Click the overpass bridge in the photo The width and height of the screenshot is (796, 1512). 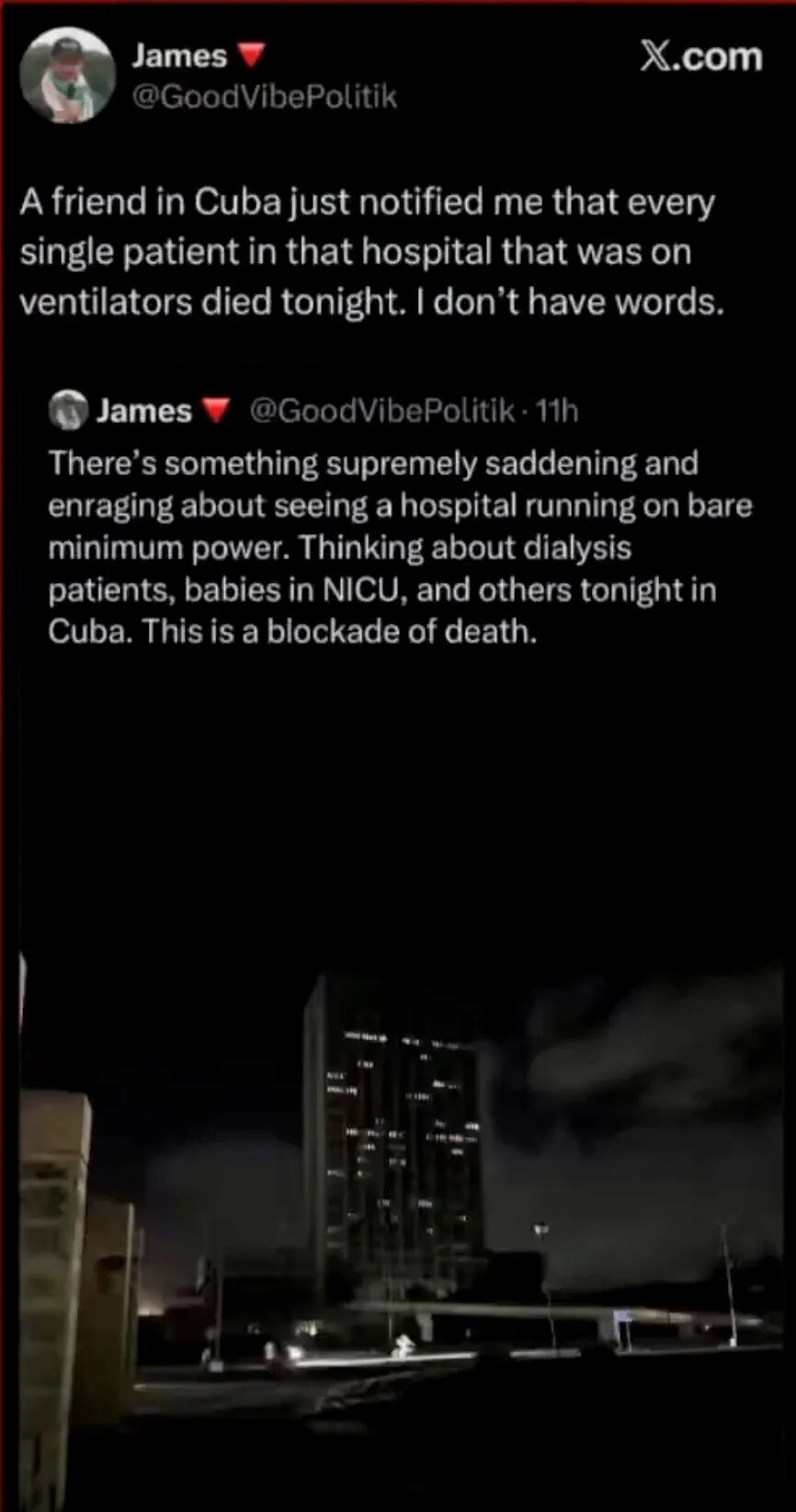(x=552, y=1315)
